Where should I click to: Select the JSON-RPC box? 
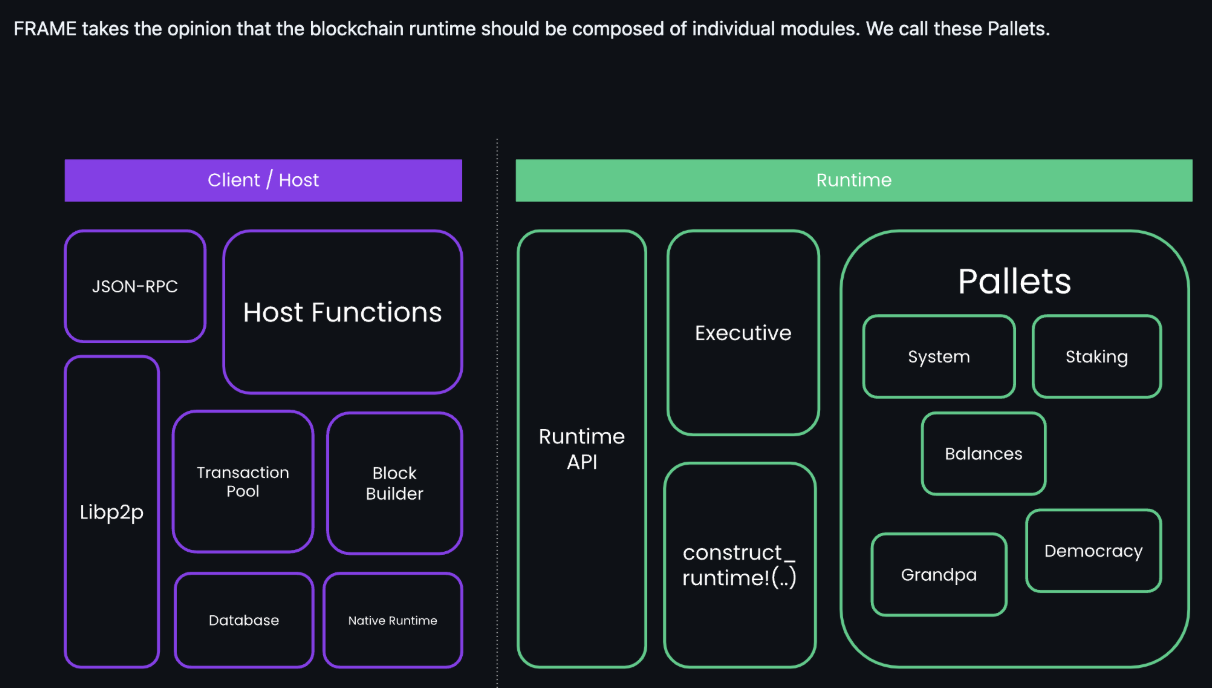pos(135,286)
